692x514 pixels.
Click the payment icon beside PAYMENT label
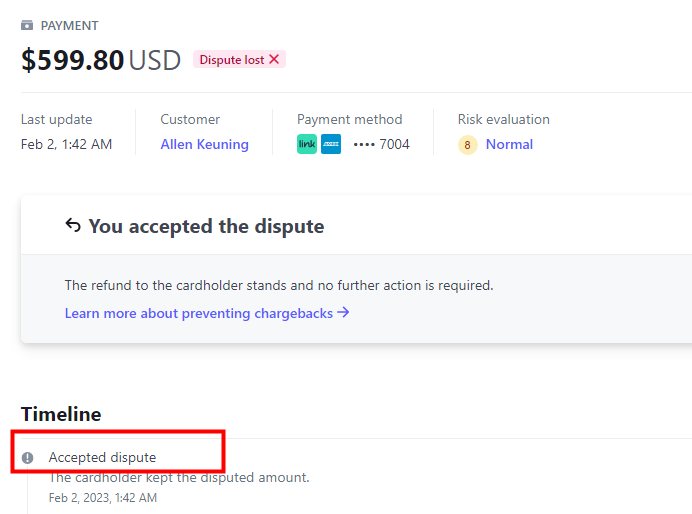(x=27, y=25)
